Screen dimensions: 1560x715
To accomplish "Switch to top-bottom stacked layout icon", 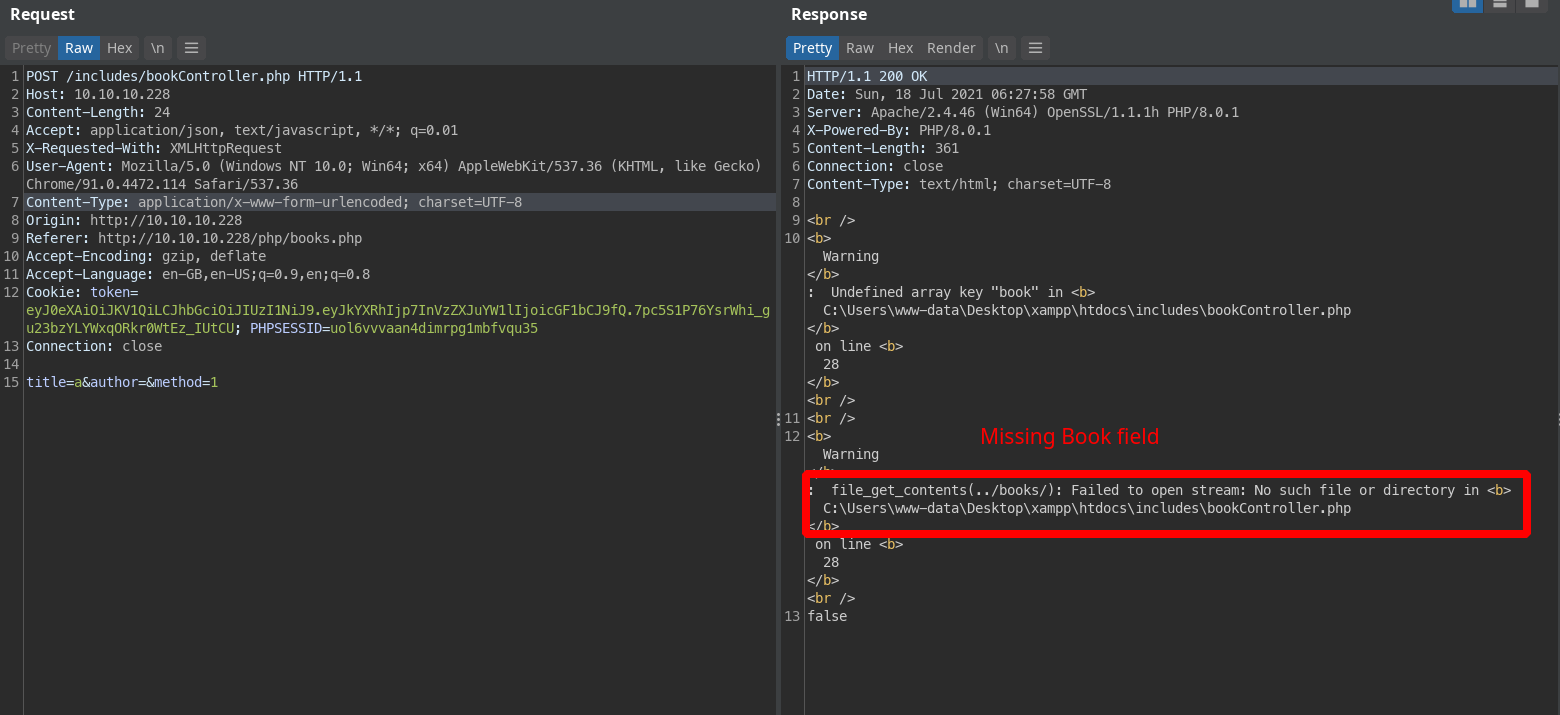I will (1500, 4).
